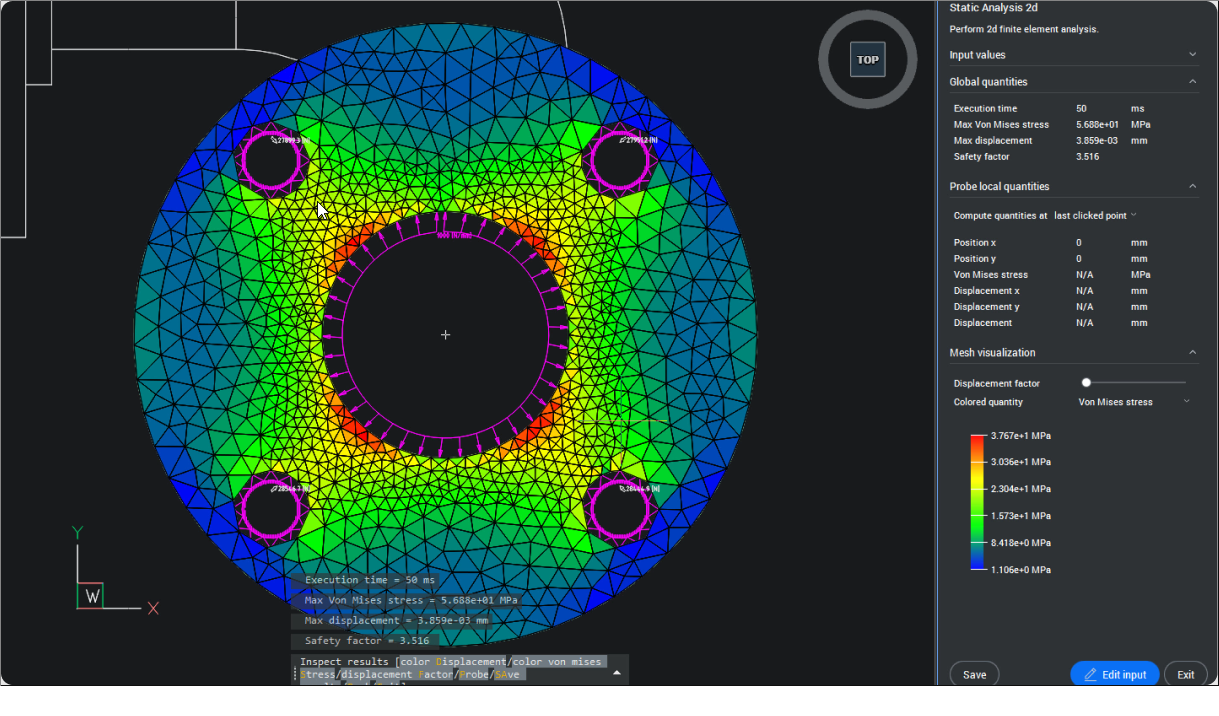The image size is (1219, 716).
Task: Click the Displacement factor slider handle
Action: 1086,383
